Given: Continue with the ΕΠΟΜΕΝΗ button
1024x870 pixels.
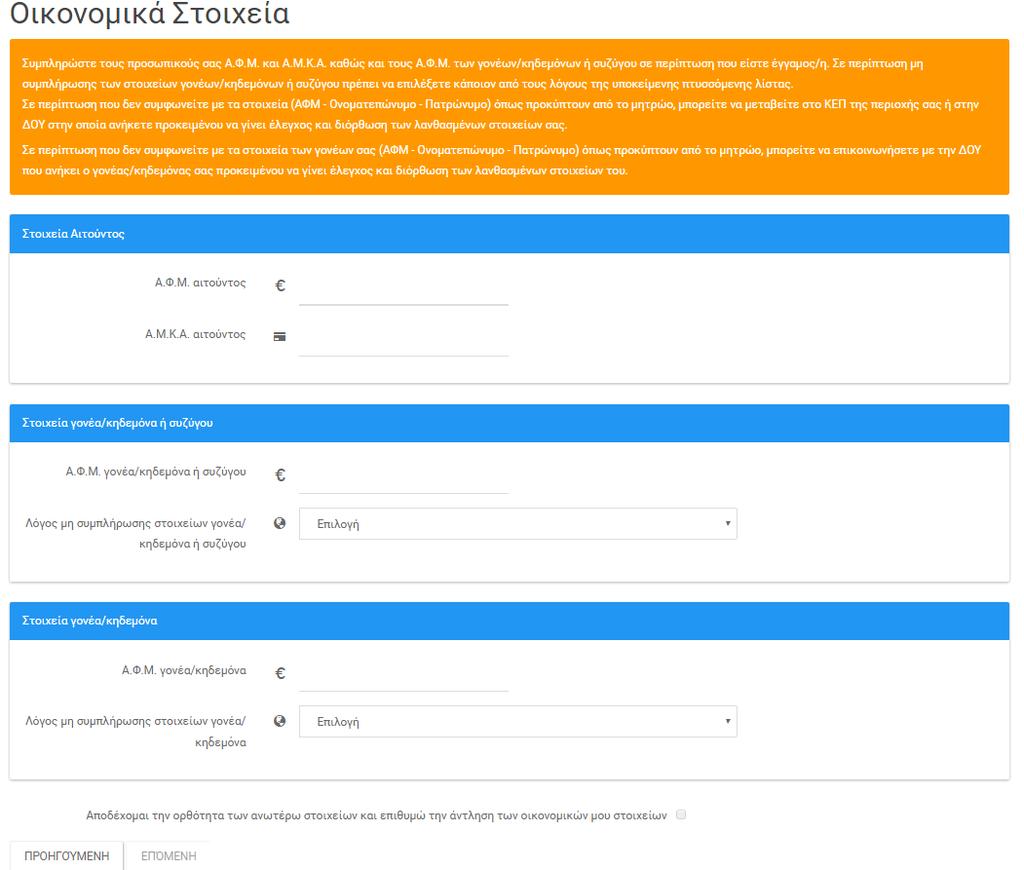Looking at the screenshot, I should (168, 856).
